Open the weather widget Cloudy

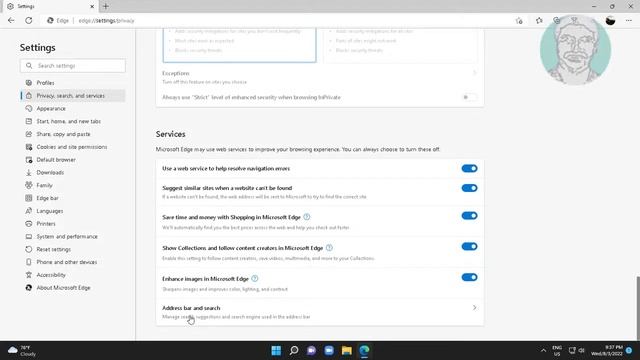click(x=22, y=351)
